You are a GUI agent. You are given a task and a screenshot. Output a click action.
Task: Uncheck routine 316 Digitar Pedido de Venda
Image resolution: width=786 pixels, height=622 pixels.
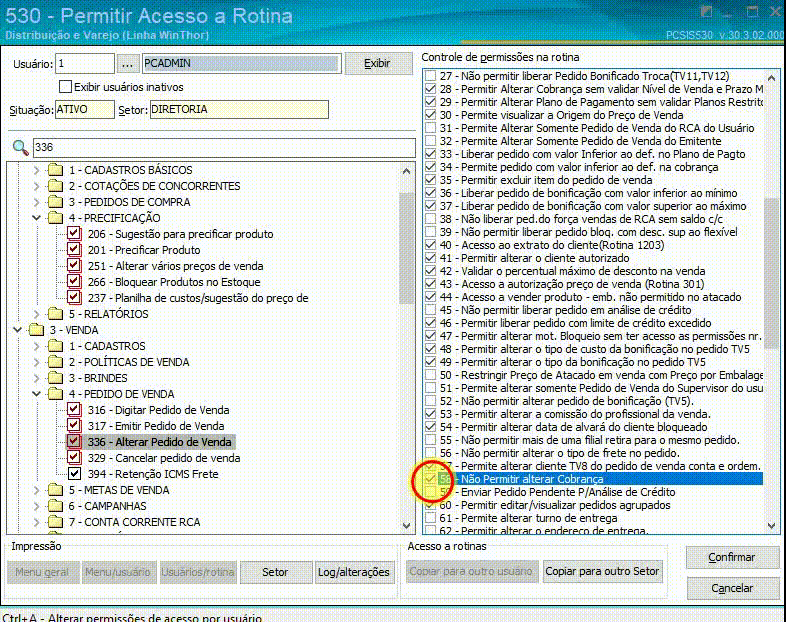[x=74, y=409]
